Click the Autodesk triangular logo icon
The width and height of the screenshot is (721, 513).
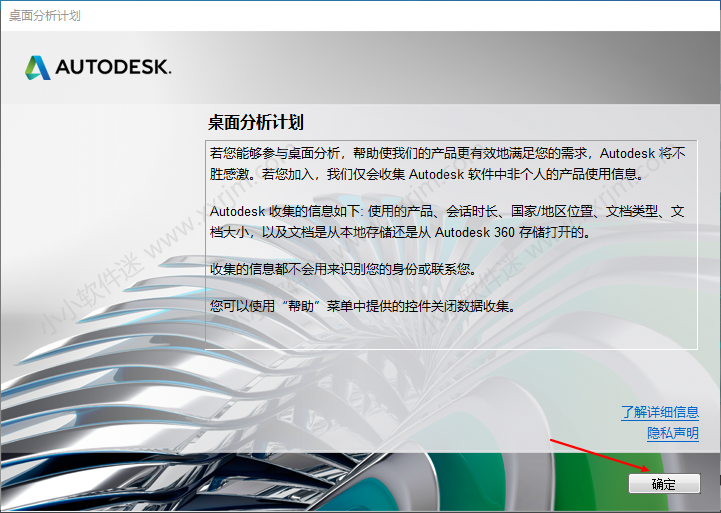click(37, 67)
